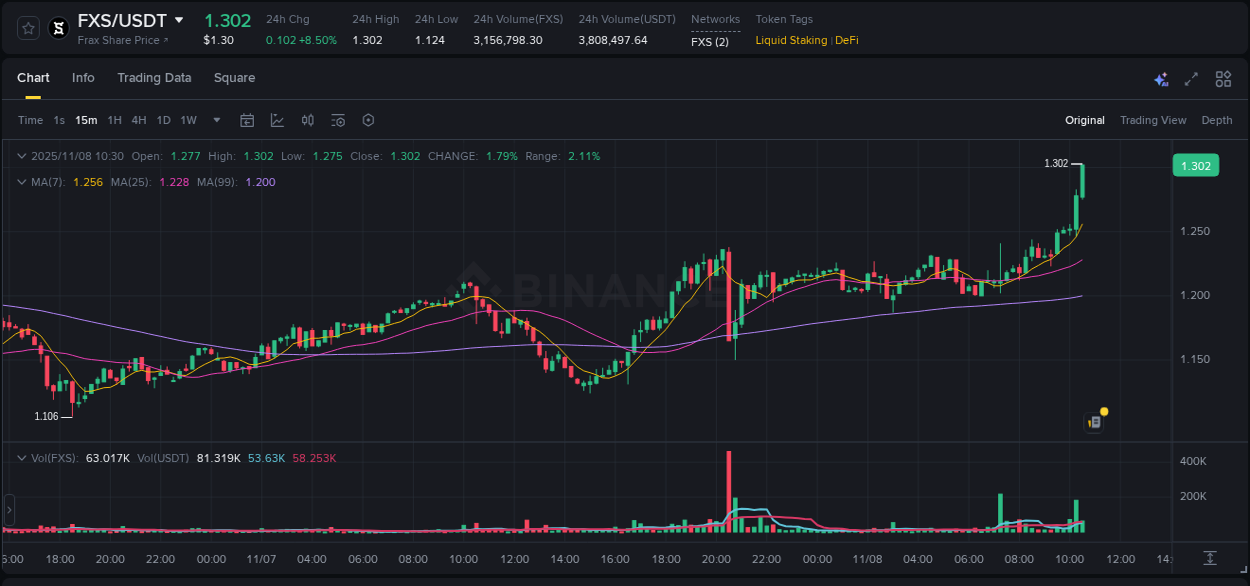Collapse the OHLC info row chevron
The height and width of the screenshot is (586, 1250).
(21, 156)
